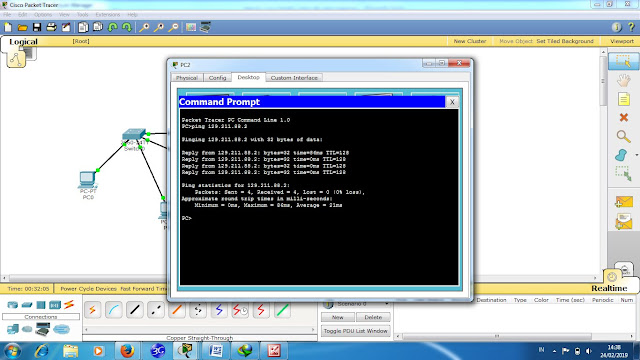Switch to the Realtime mode tab
This screenshot has height=360, width=640.
point(609,288)
